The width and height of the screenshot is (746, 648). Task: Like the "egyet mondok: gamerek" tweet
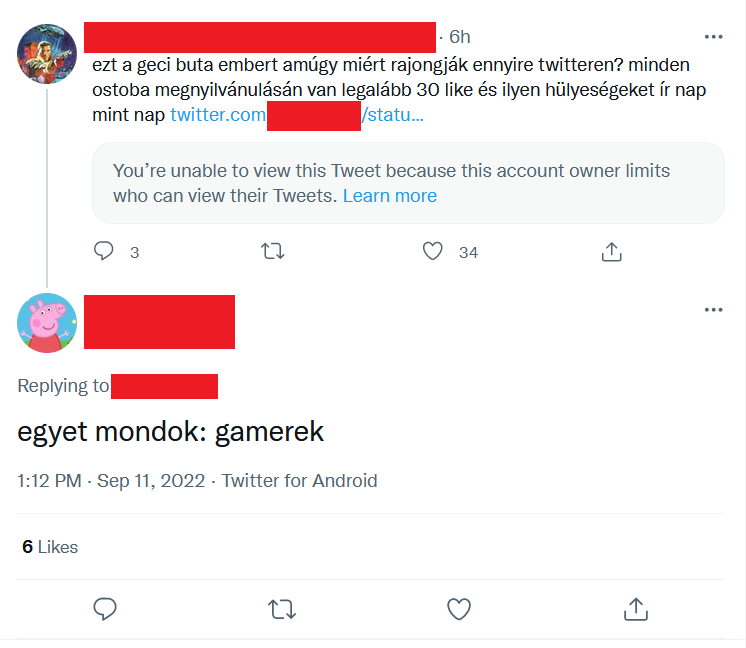coord(458,608)
